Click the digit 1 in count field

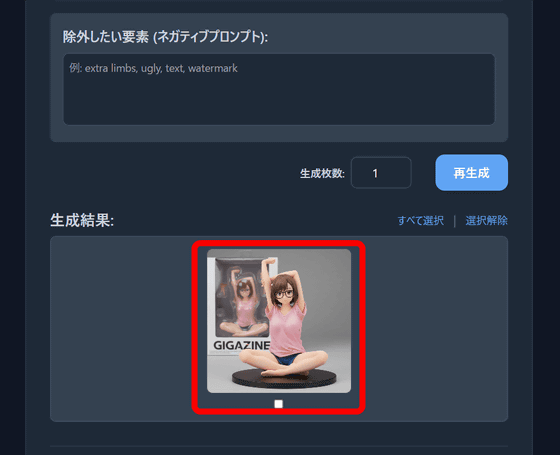click(x=375, y=174)
